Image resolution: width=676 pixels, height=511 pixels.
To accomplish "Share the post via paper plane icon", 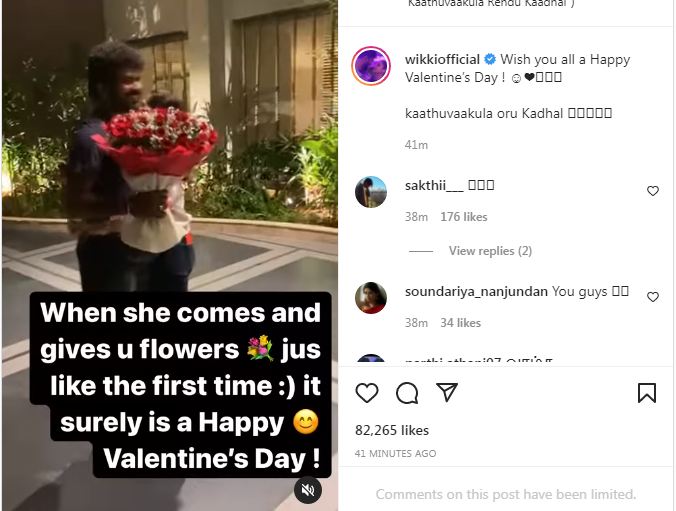I will tap(447, 392).
